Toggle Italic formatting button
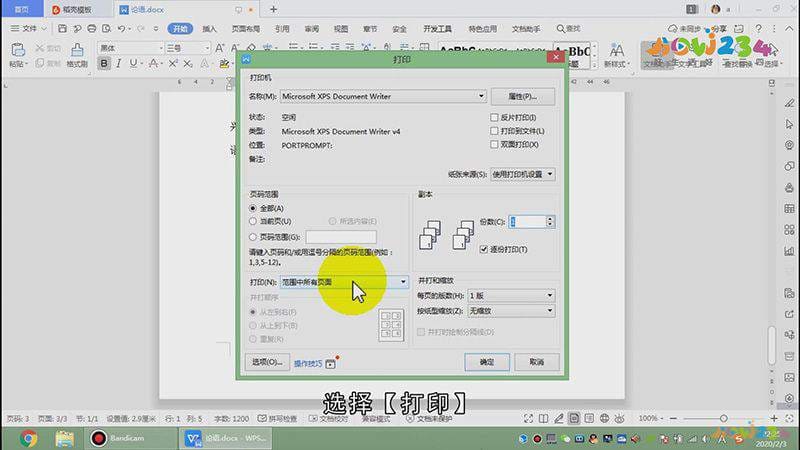Viewport: 800px width, 450px height. 118,63
